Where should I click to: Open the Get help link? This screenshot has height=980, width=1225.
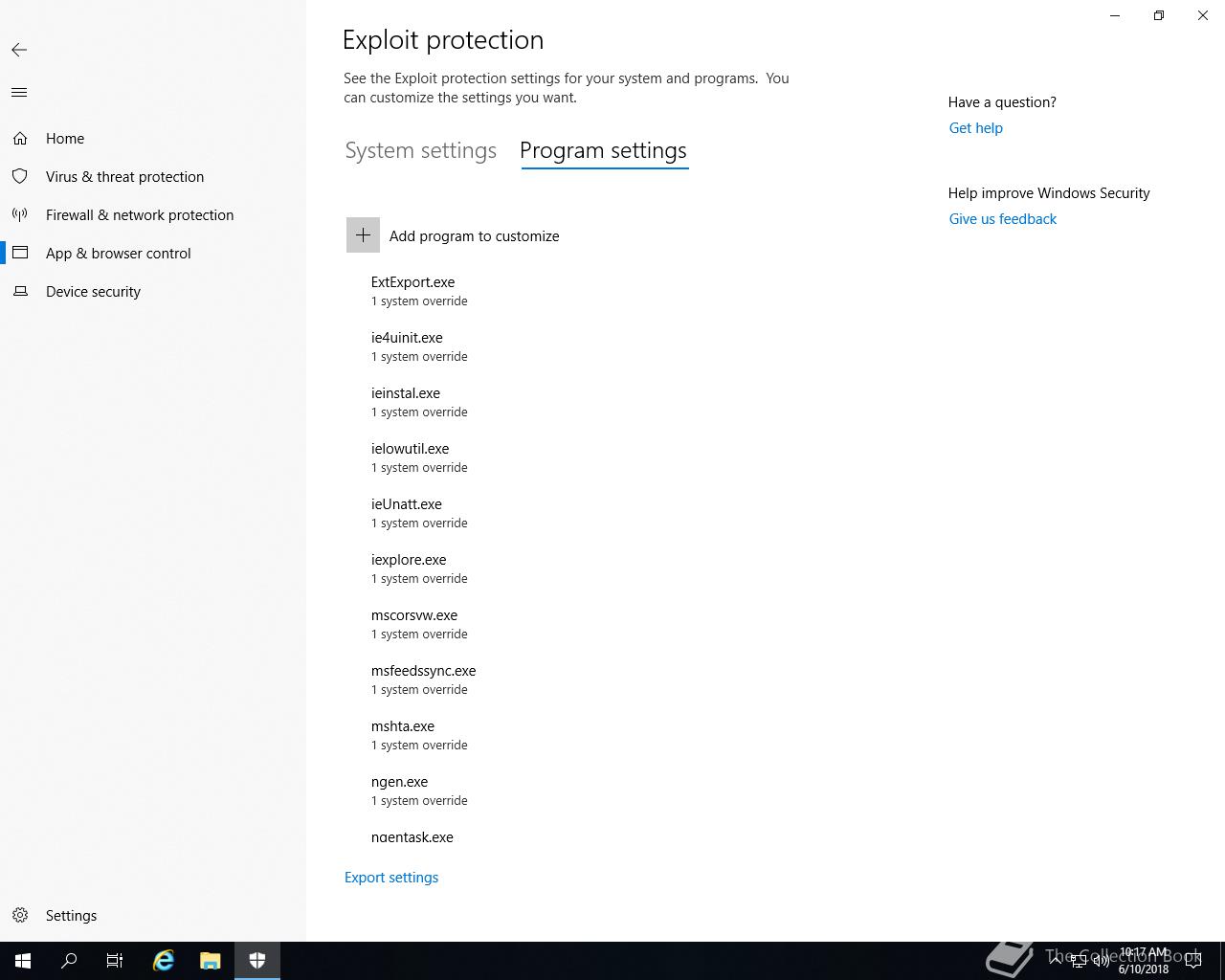tap(975, 128)
